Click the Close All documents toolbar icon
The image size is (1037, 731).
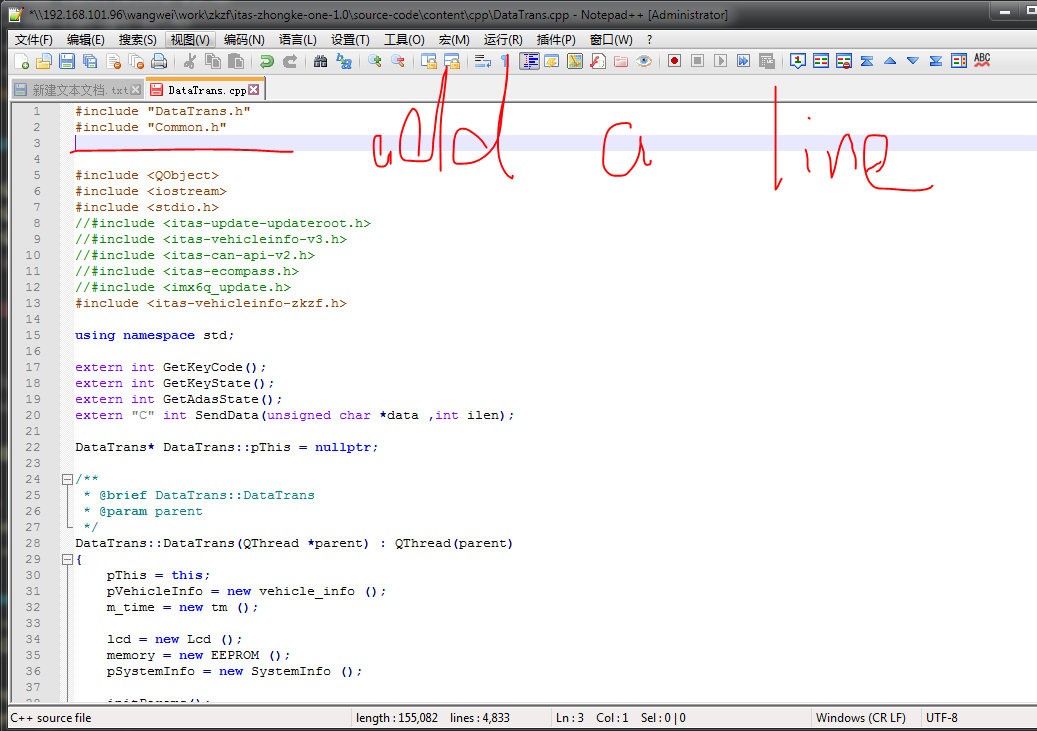pyautogui.click(x=136, y=62)
